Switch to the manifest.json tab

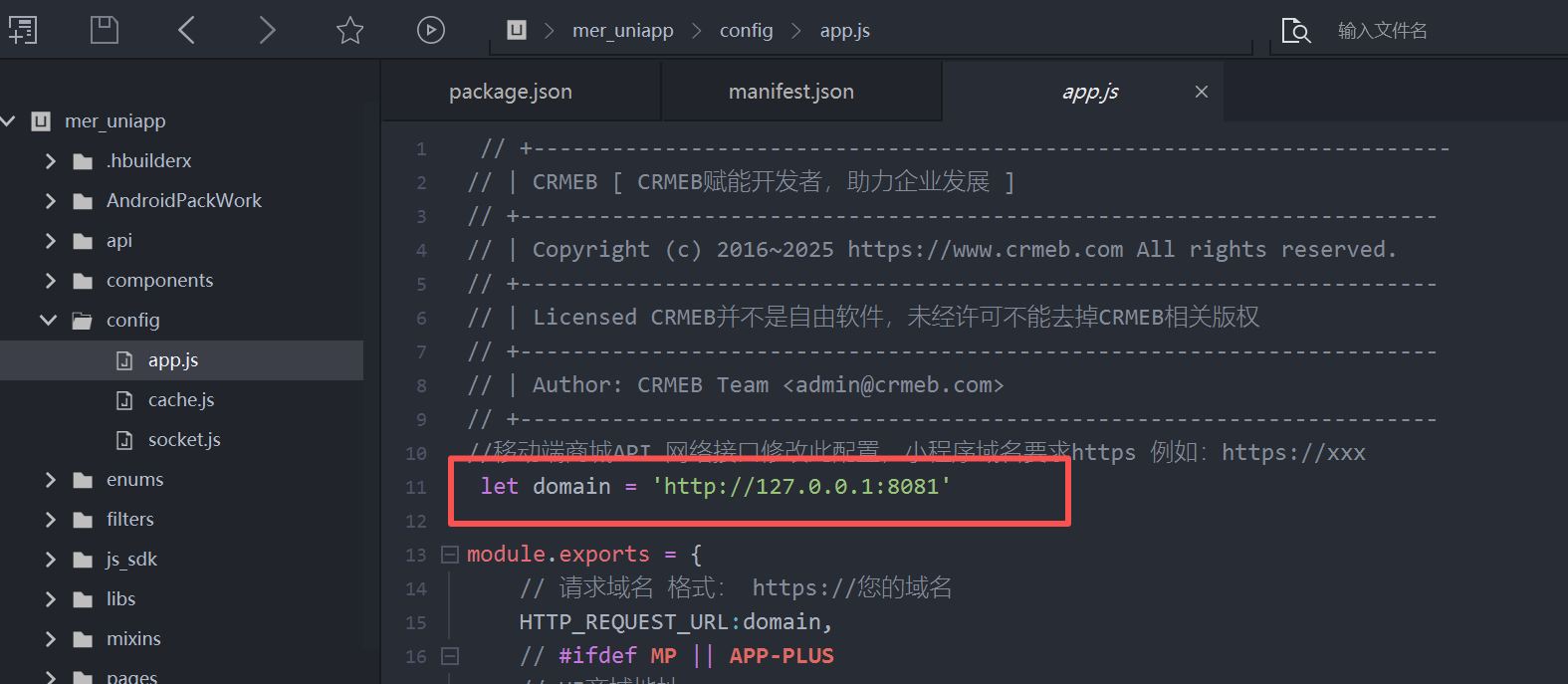(x=790, y=92)
